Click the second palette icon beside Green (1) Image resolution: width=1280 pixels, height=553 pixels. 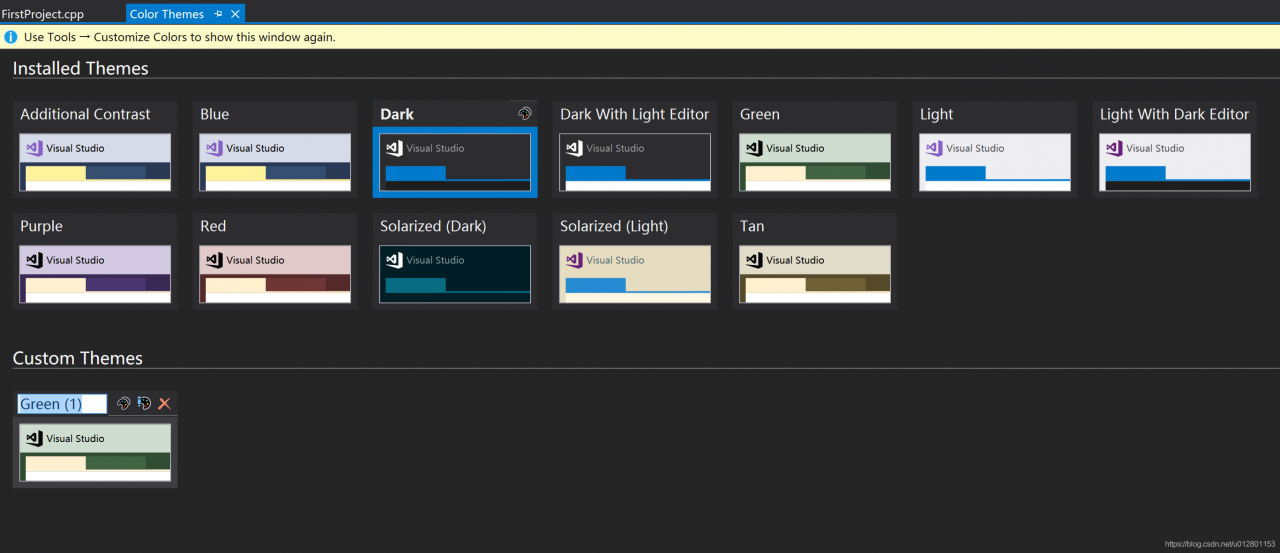coord(144,404)
